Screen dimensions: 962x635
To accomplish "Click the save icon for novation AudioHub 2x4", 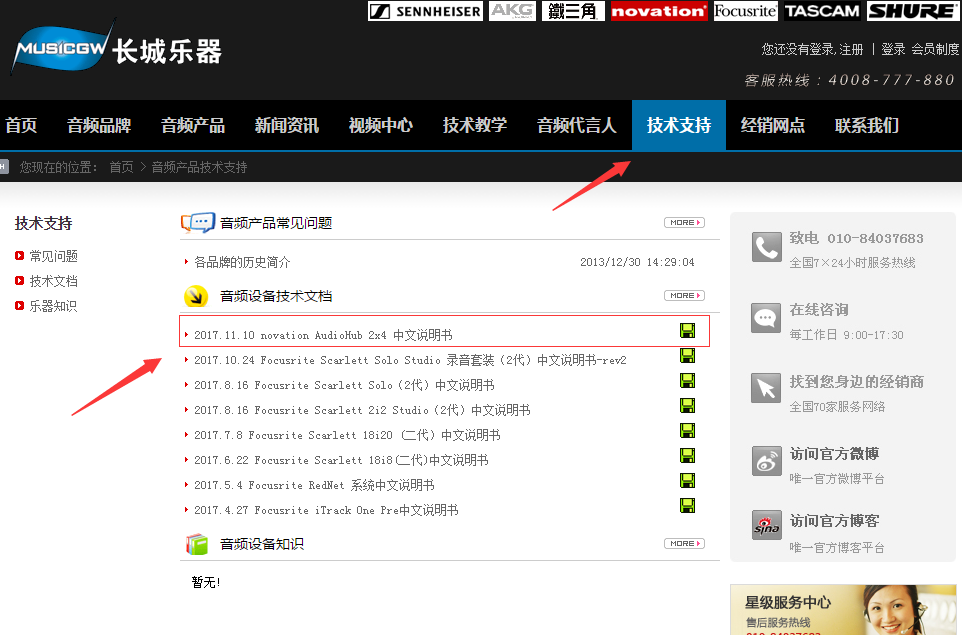I will (x=687, y=331).
